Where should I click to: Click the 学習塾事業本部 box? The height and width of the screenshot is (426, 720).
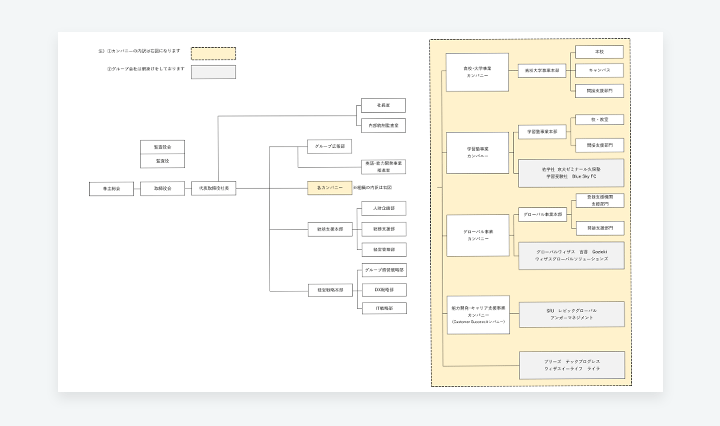542,132
